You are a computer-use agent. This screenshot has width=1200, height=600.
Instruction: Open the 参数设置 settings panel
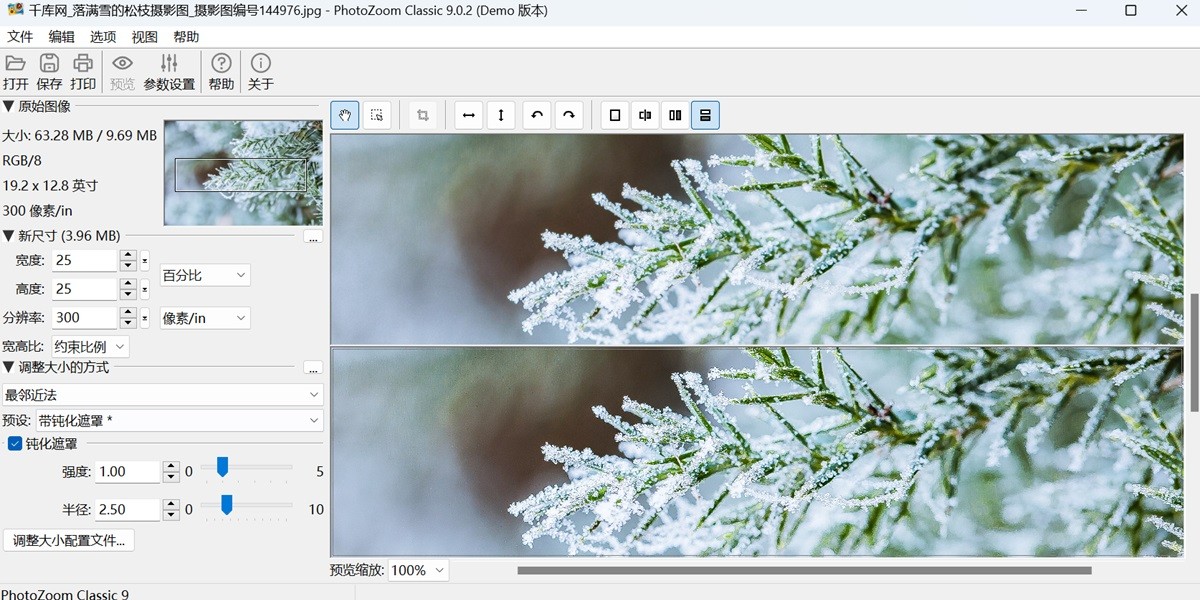pos(169,70)
